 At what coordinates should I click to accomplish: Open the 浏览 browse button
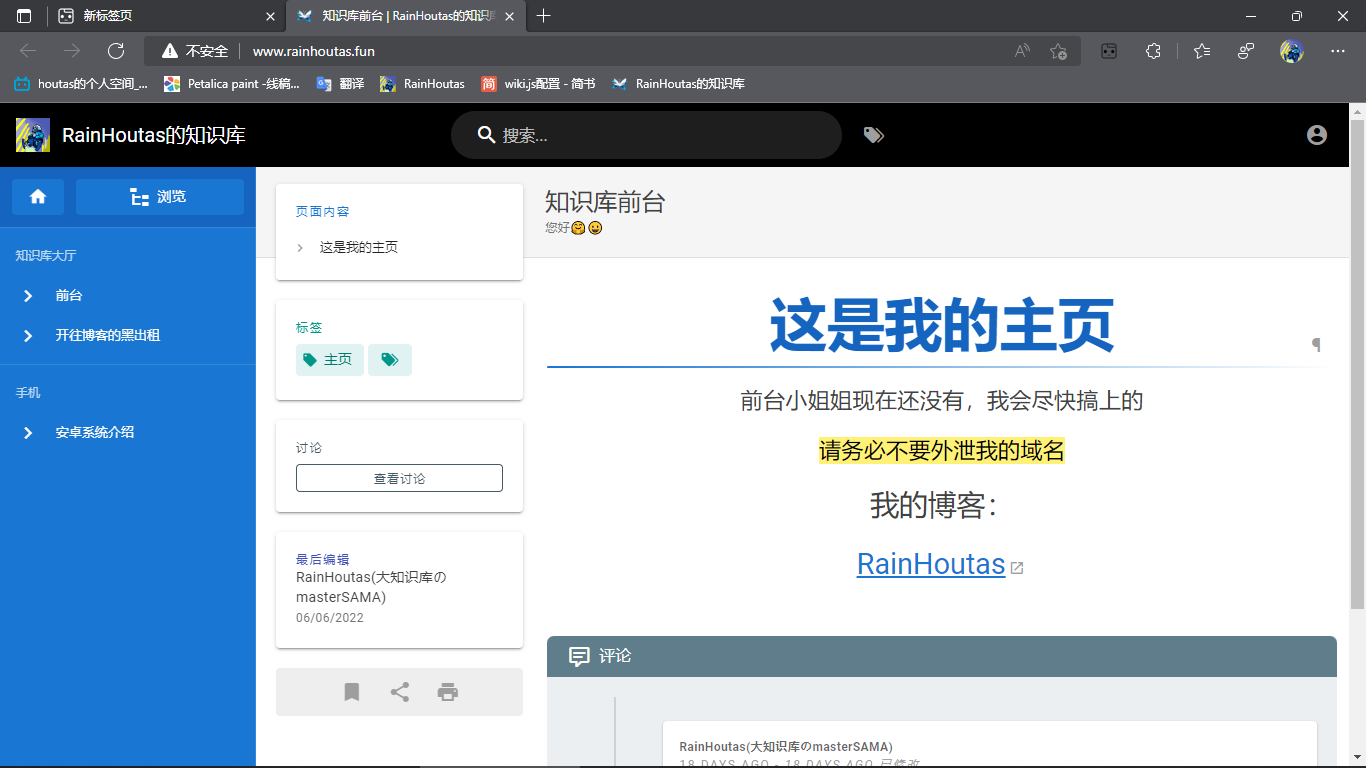point(160,197)
